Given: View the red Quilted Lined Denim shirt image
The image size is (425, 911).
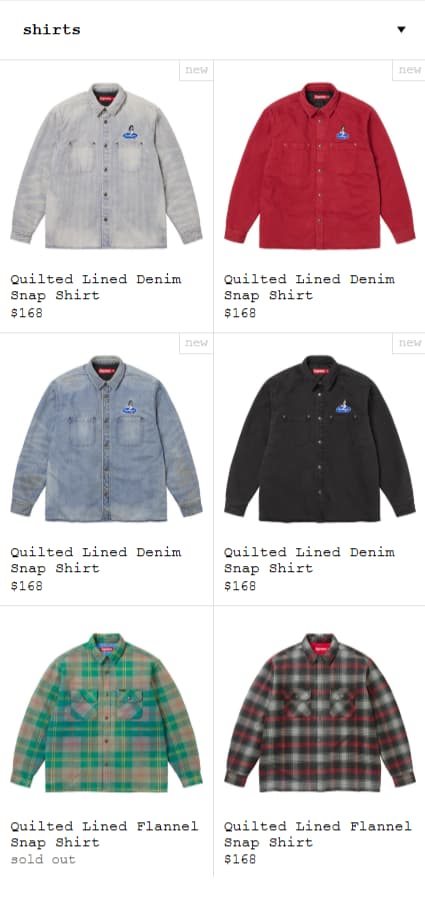Looking at the screenshot, I should click(320, 166).
